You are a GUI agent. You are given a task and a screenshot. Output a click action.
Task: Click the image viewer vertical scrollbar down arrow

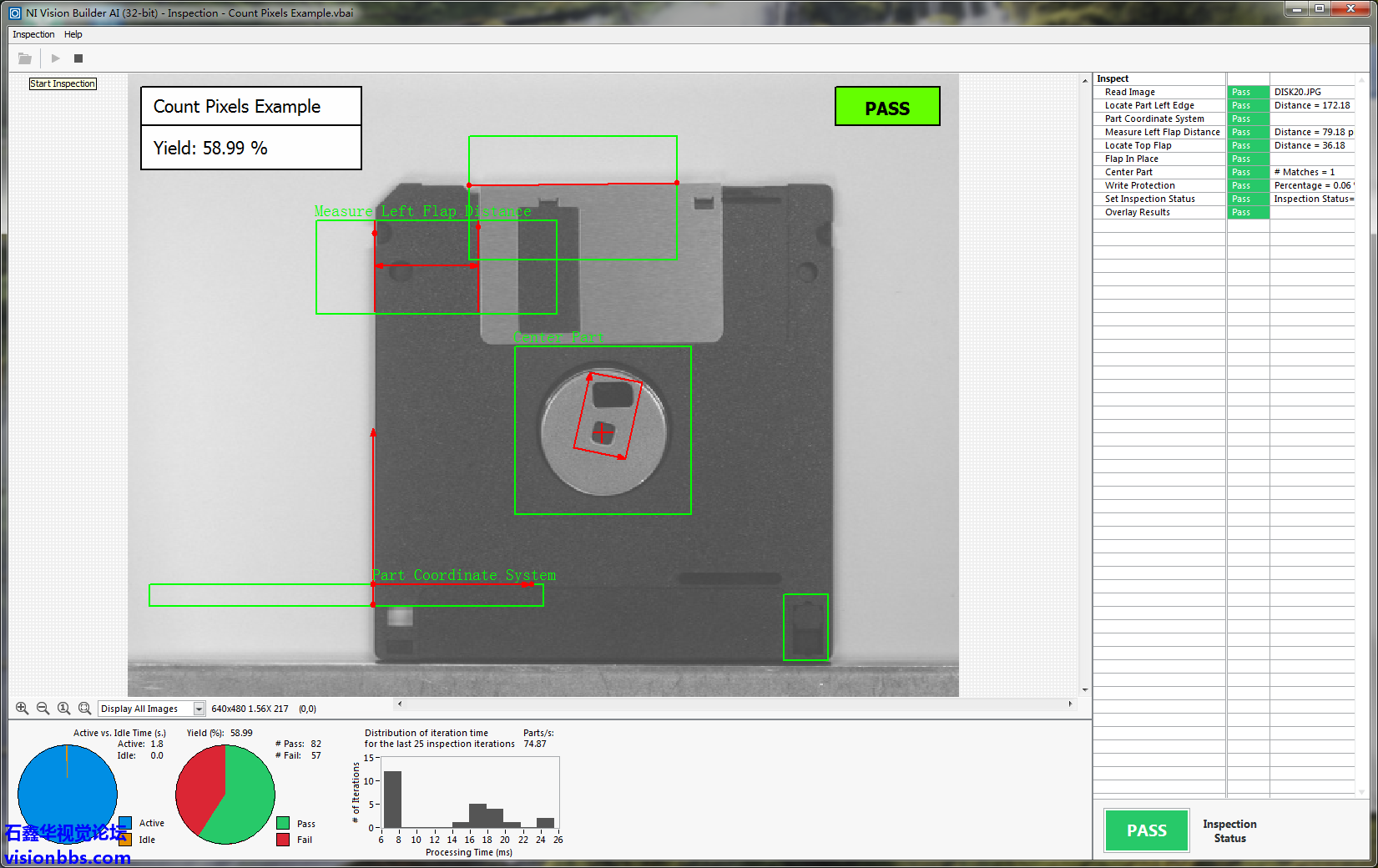pos(1085,690)
